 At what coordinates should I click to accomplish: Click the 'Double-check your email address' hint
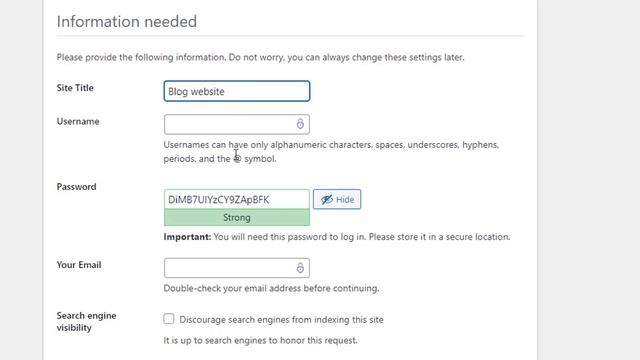click(x=271, y=288)
